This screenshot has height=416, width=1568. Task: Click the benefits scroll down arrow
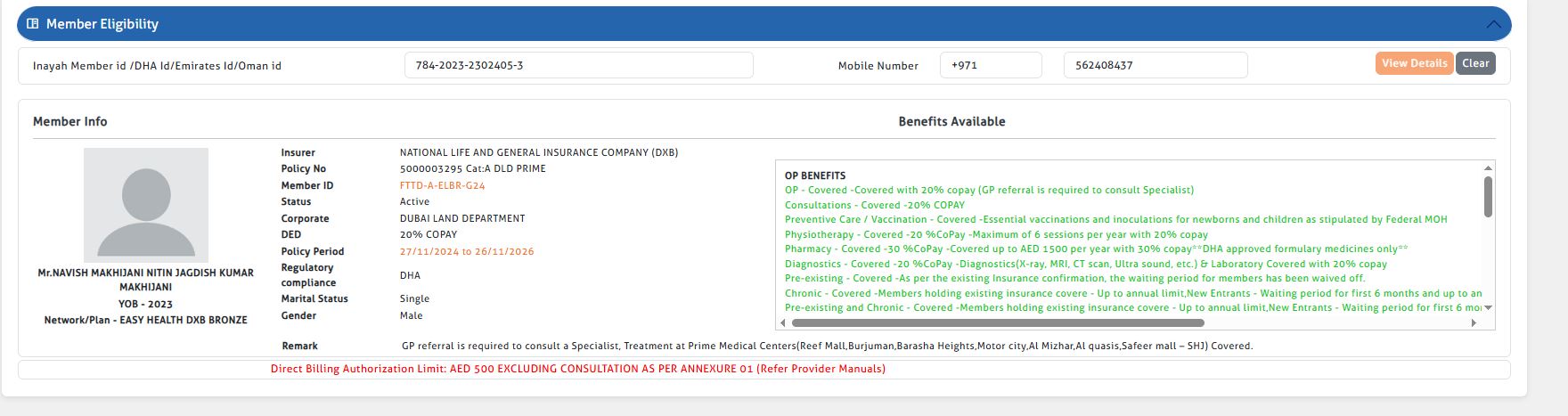[1488, 308]
